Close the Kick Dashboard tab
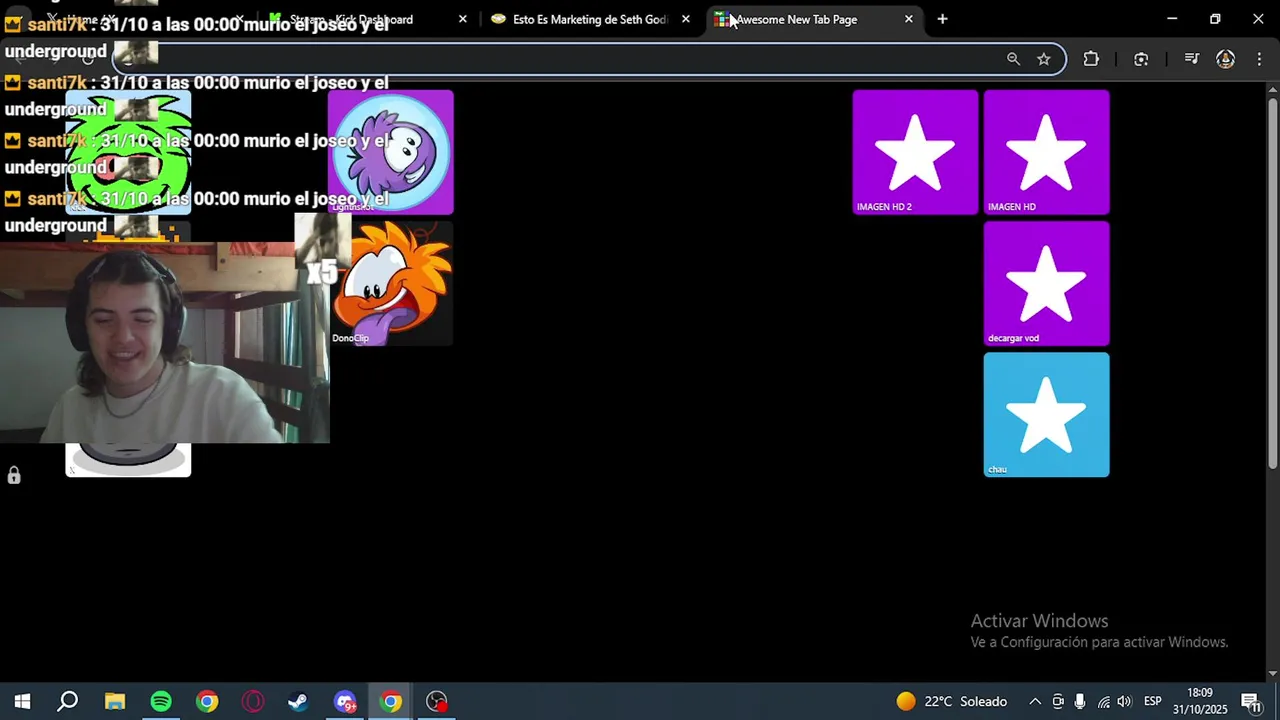The height and width of the screenshot is (720, 1280). click(462, 19)
